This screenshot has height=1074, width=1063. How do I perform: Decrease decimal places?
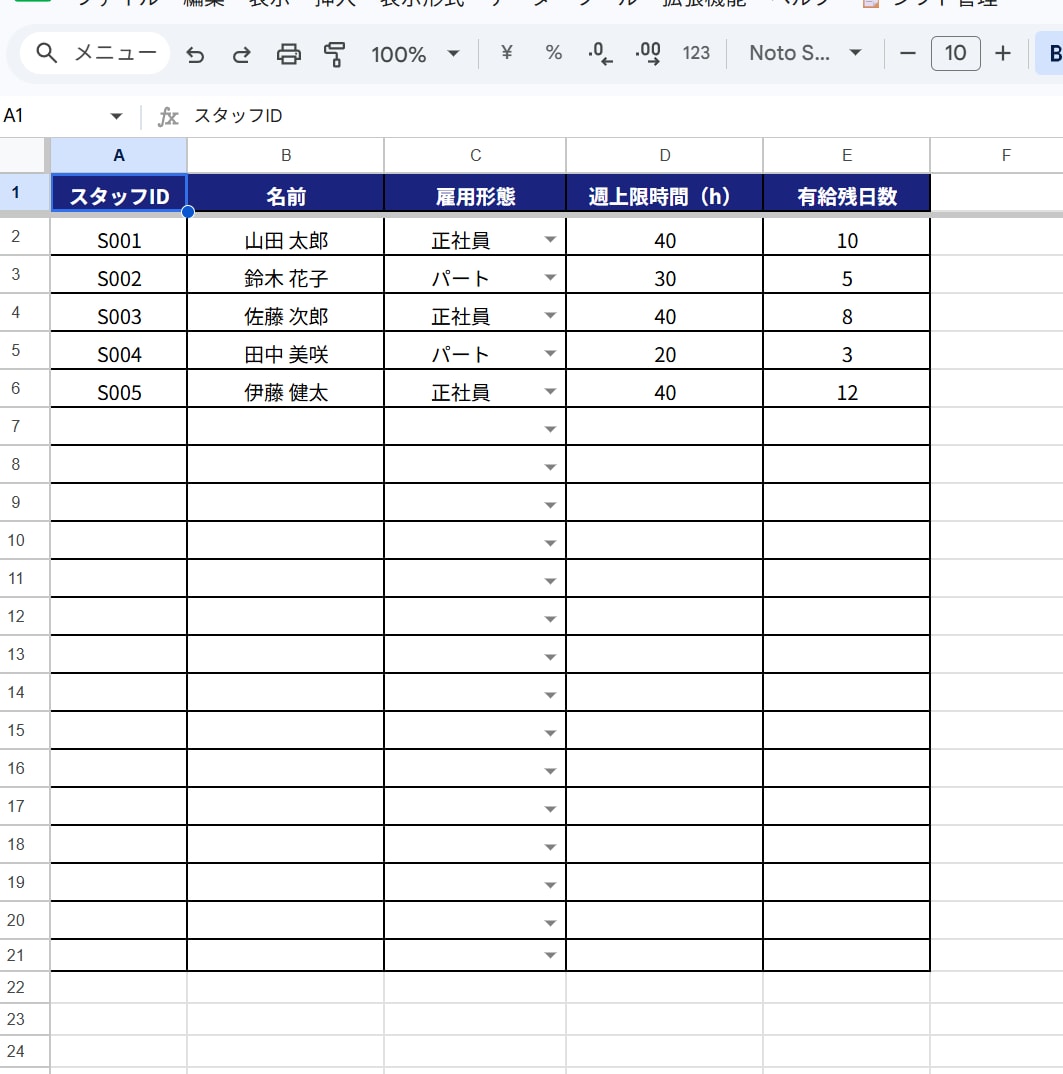(x=600, y=53)
